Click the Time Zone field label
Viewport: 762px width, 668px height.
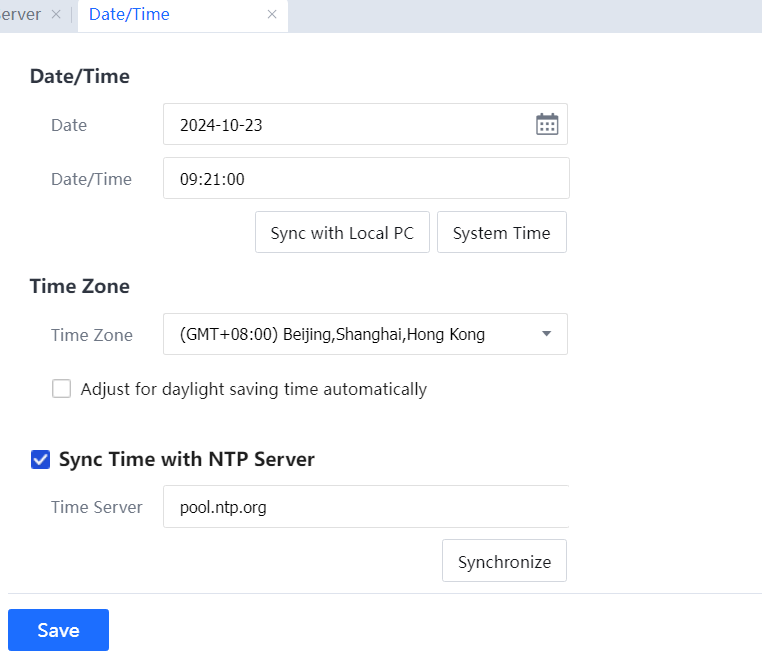(92, 335)
